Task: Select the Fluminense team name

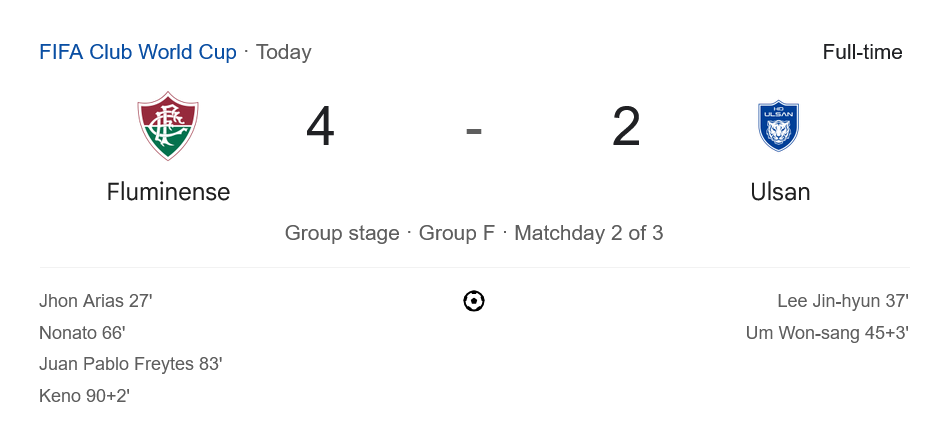Action: (x=168, y=191)
